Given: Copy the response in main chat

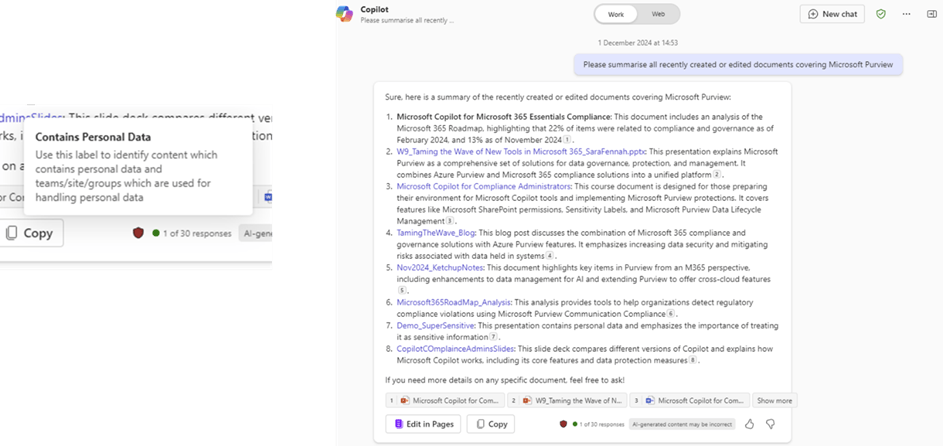Looking at the screenshot, I should pyautogui.click(x=491, y=424).
